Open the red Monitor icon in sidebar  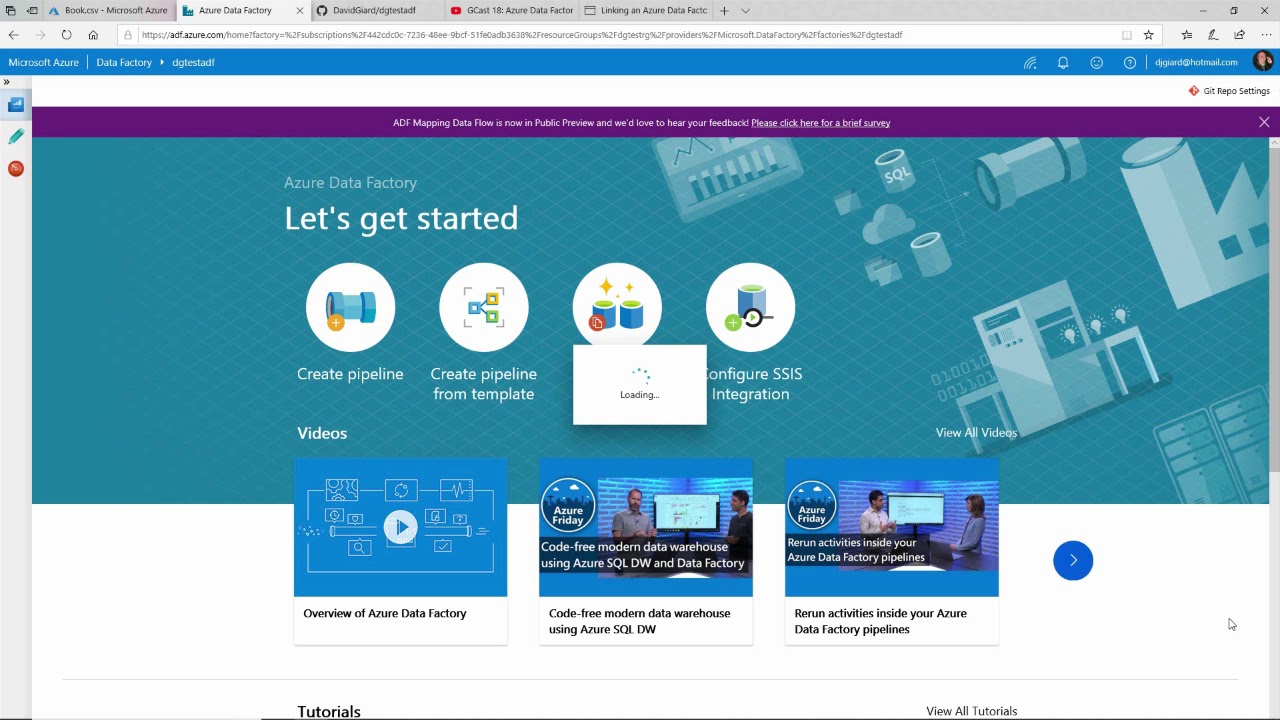[x=16, y=168]
